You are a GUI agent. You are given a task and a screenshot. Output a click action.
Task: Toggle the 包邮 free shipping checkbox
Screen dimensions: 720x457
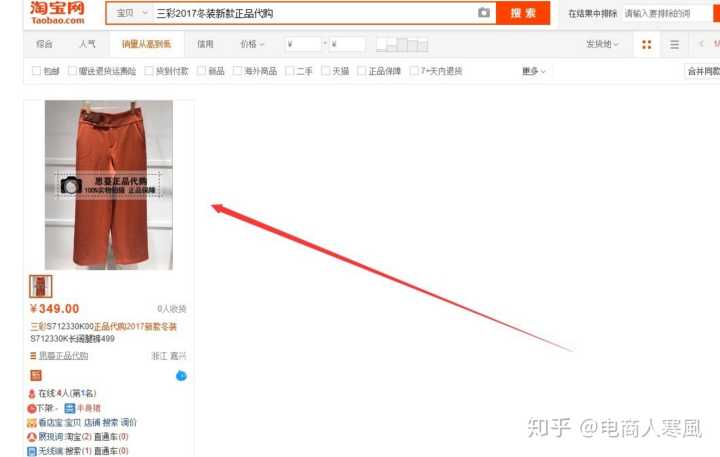[x=36, y=71]
